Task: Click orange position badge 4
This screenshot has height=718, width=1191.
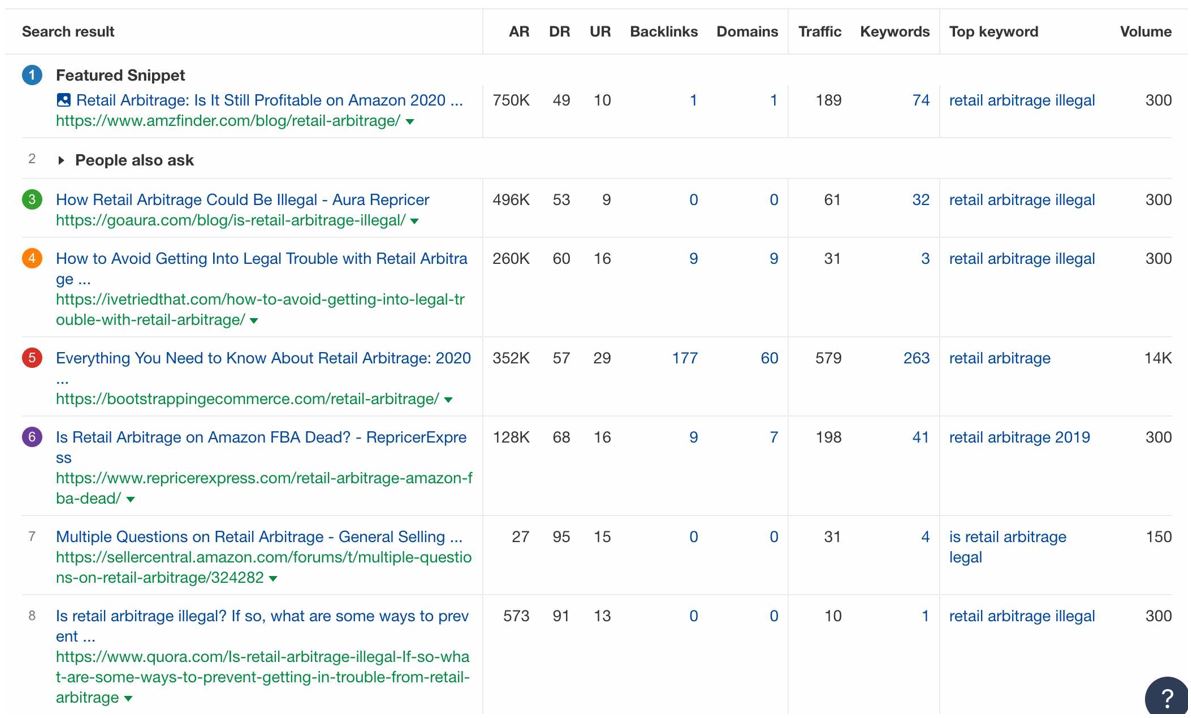Action: tap(32, 258)
